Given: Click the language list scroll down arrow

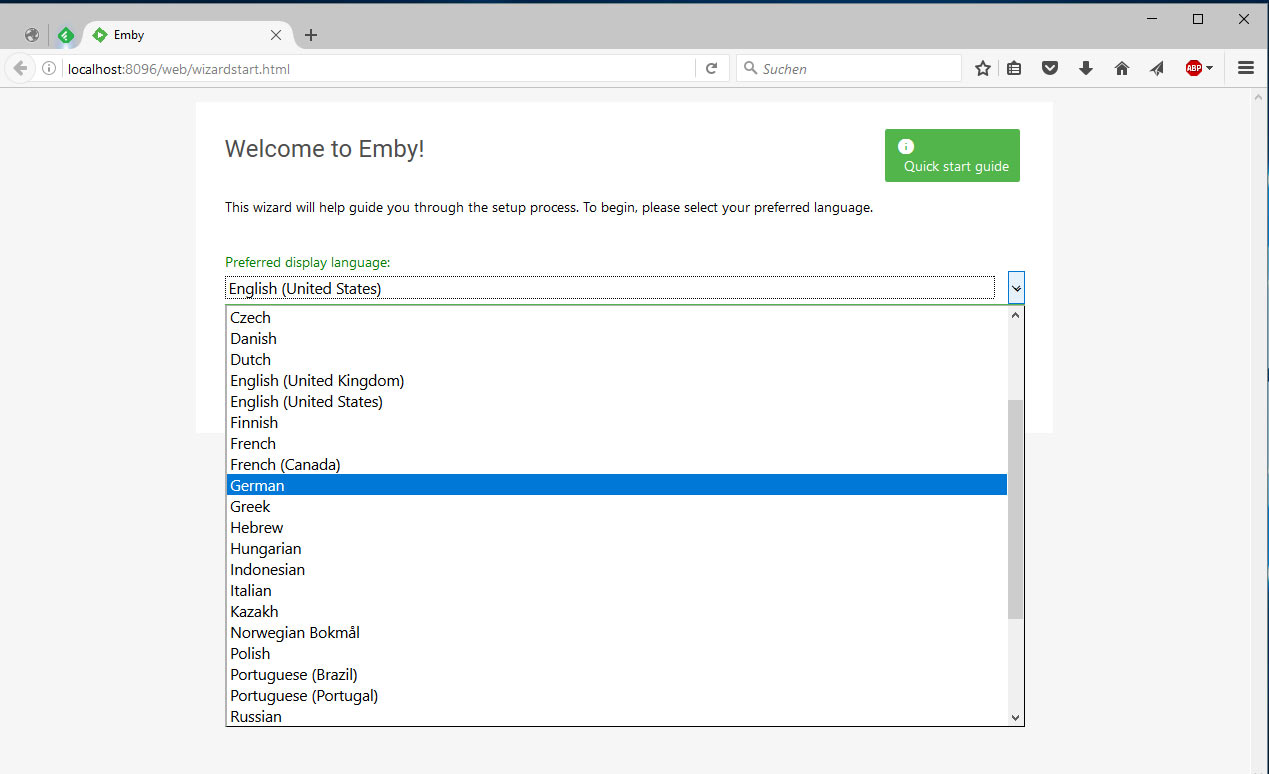Looking at the screenshot, I should 1016,717.
